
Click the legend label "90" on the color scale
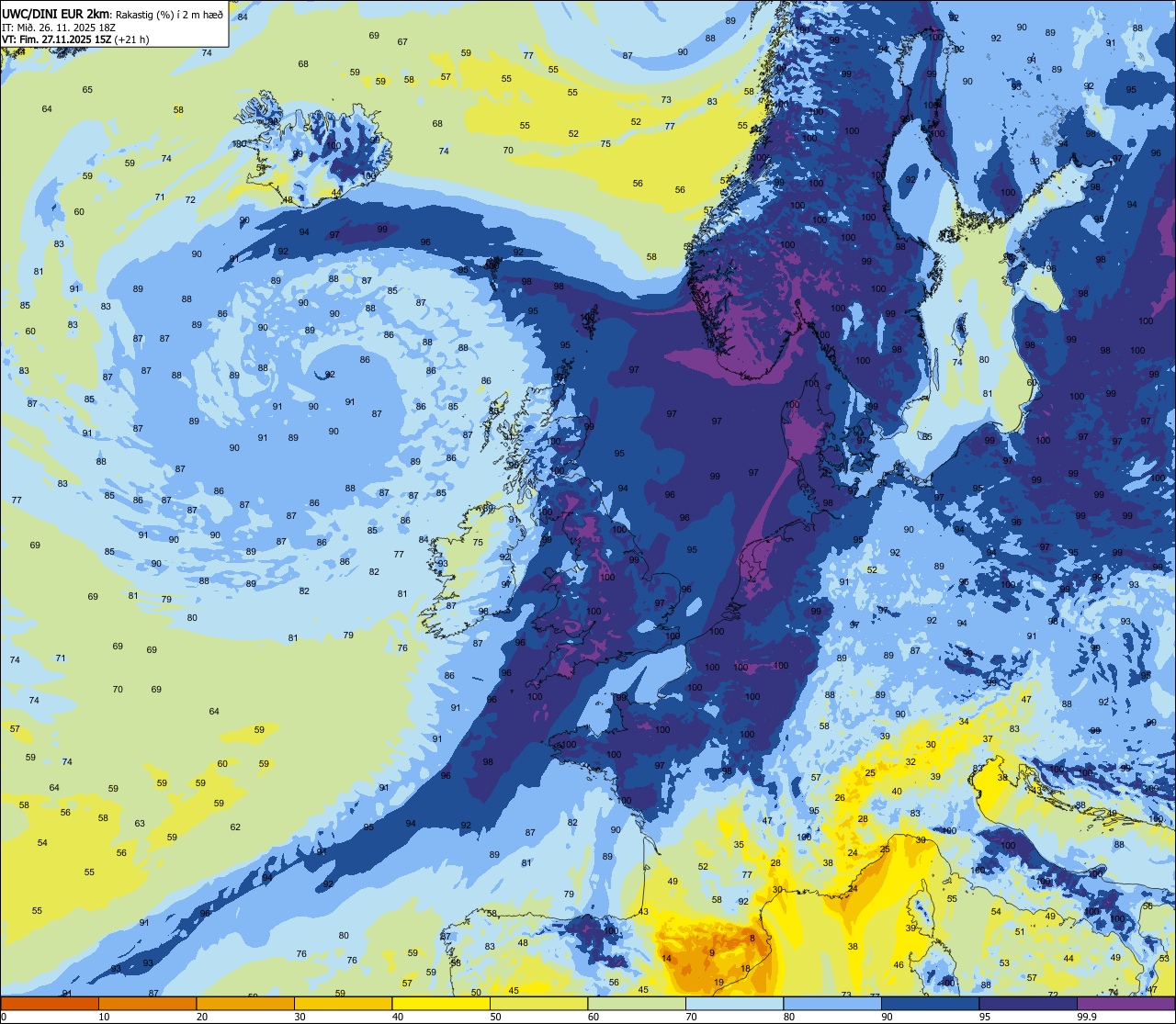click(x=887, y=1017)
